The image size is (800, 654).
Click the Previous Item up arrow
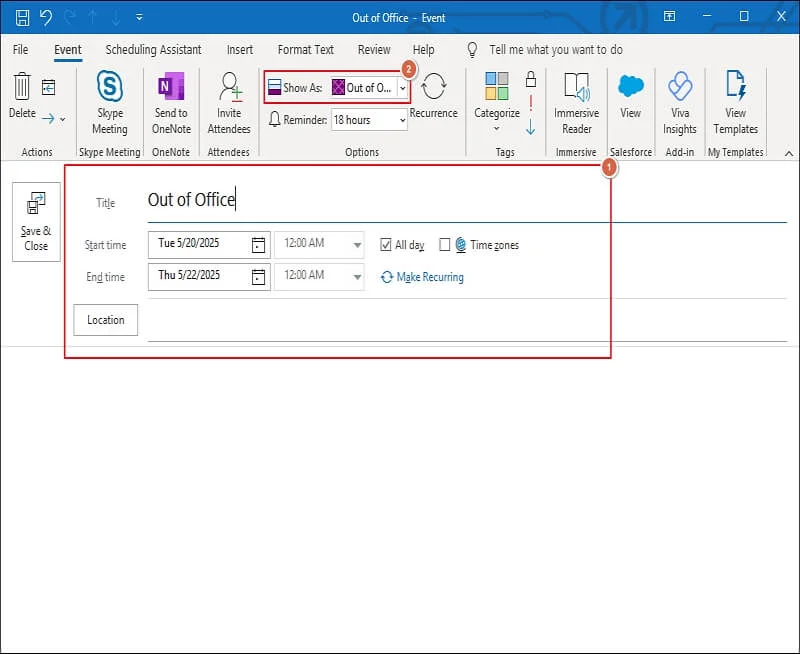pos(93,18)
